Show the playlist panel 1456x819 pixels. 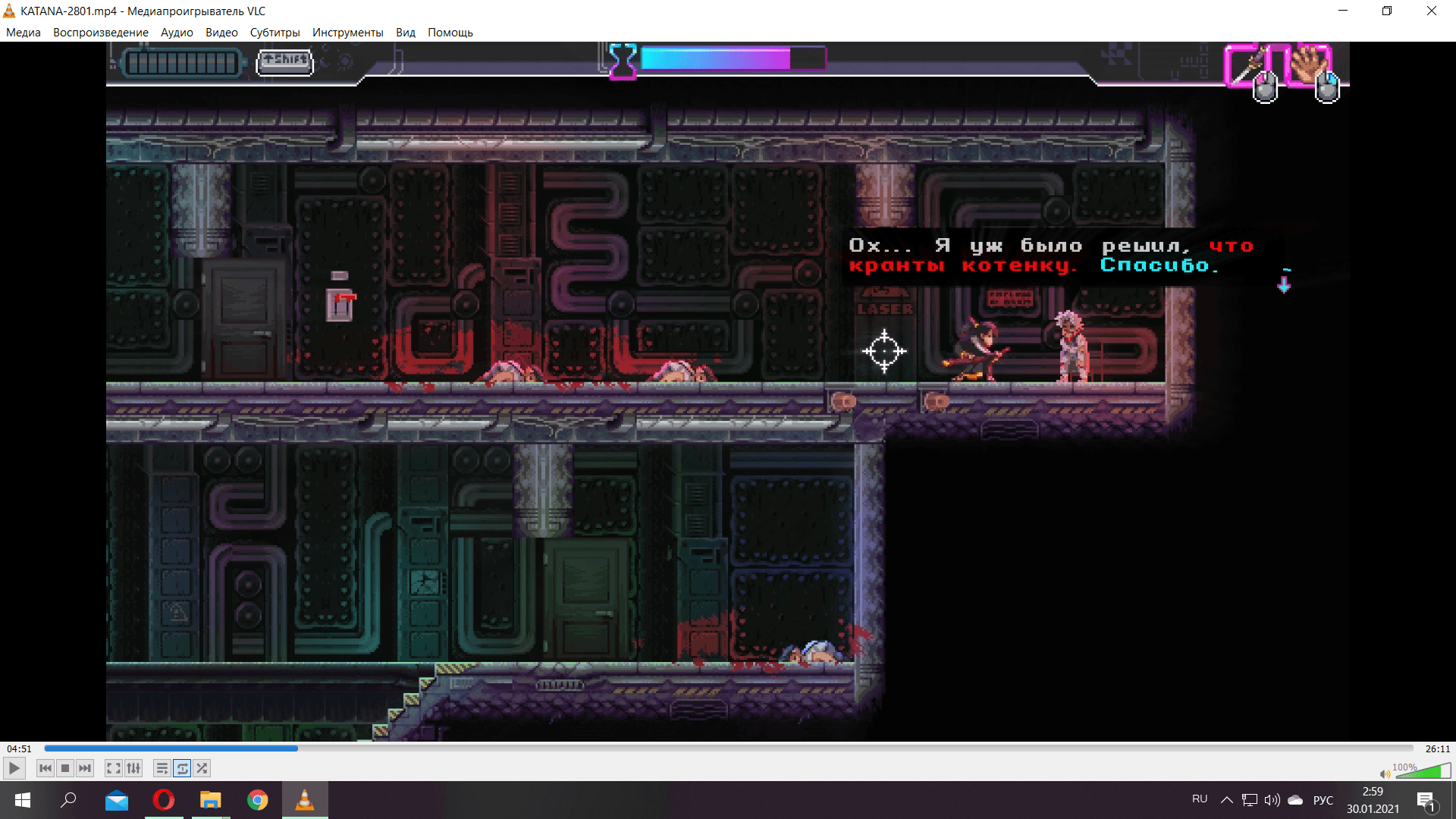pyautogui.click(x=162, y=768)
